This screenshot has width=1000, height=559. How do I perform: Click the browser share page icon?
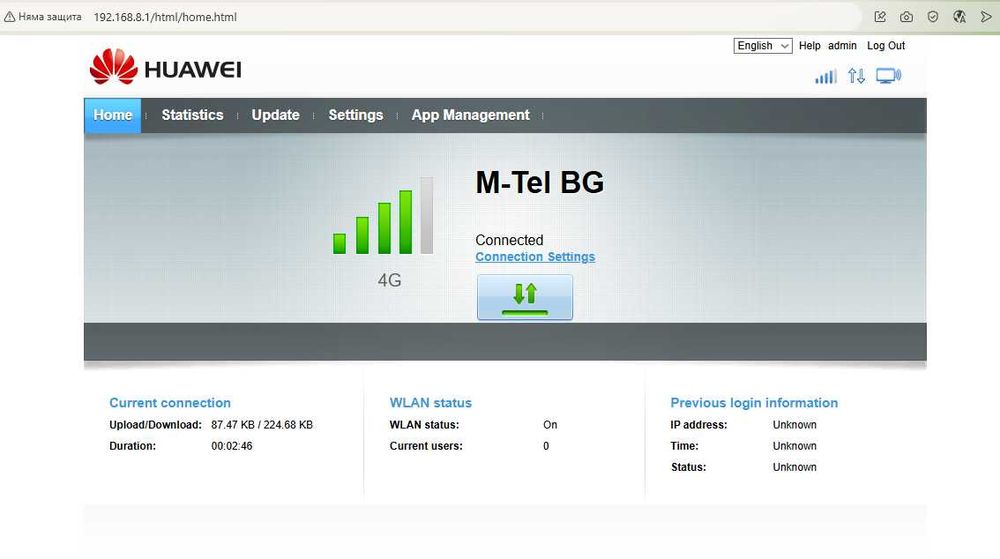[880, 17]
